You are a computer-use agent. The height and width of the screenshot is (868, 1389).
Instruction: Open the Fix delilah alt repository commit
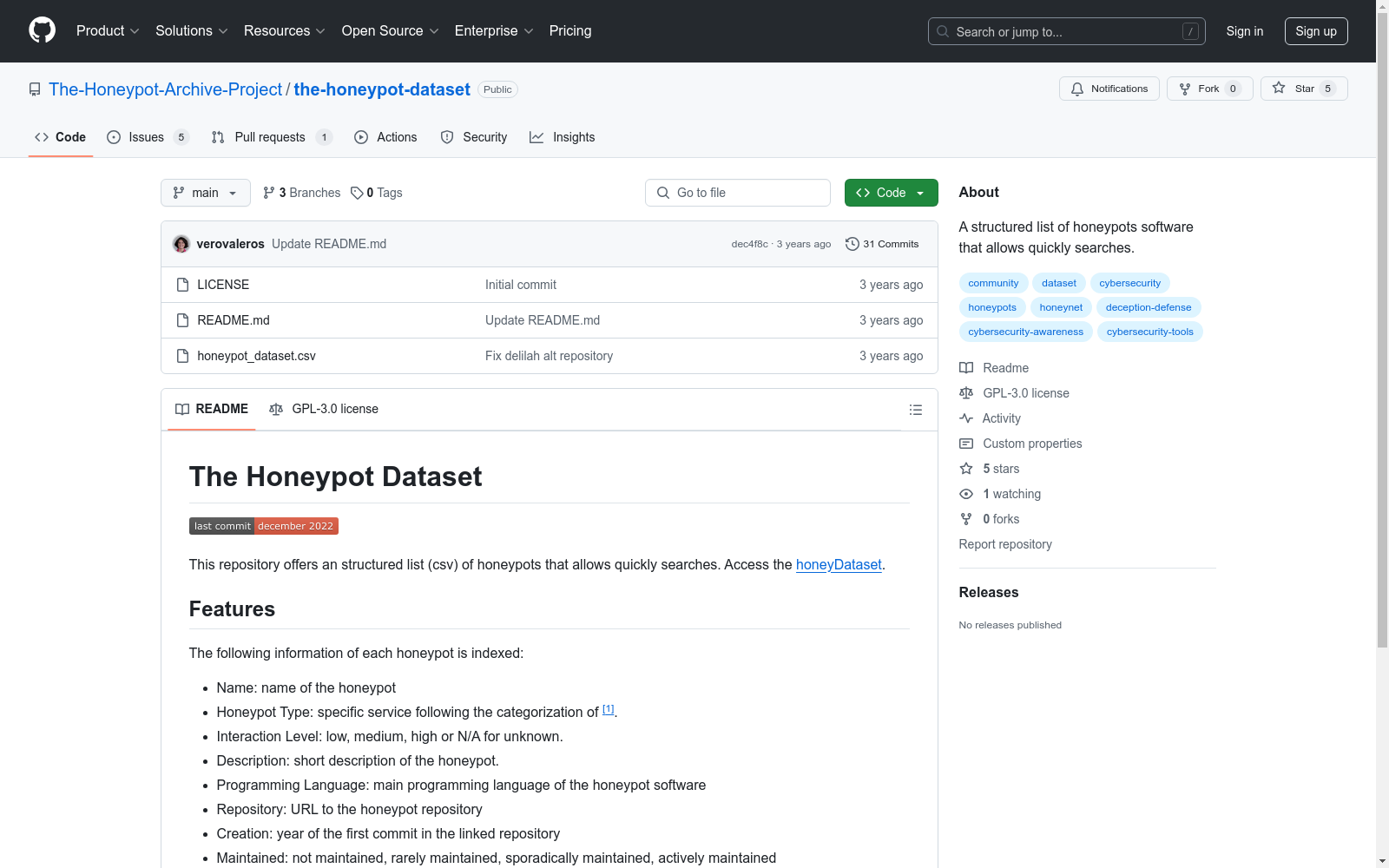[x=550, y=356]
